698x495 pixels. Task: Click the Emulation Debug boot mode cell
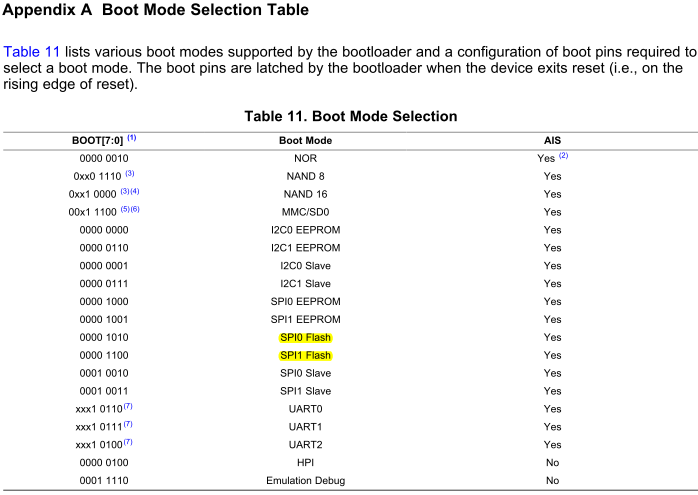pos(305,481)
